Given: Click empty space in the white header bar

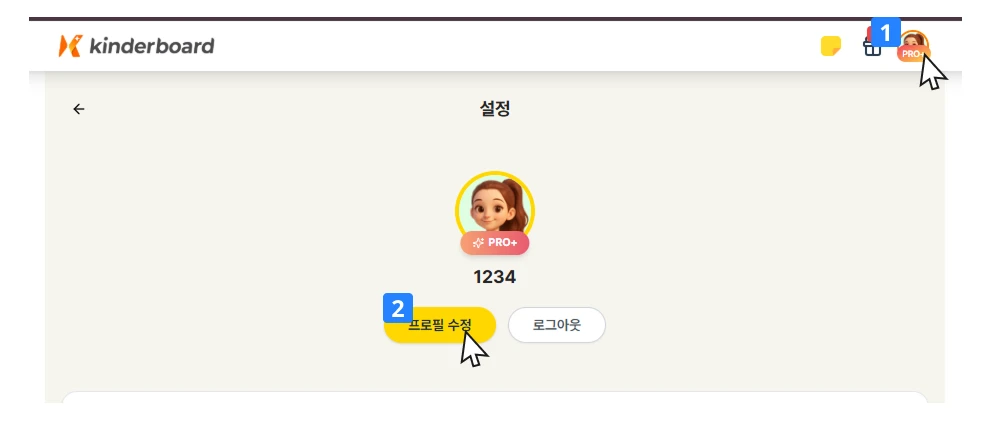Looking at the screenshot, I should point(500,46).
